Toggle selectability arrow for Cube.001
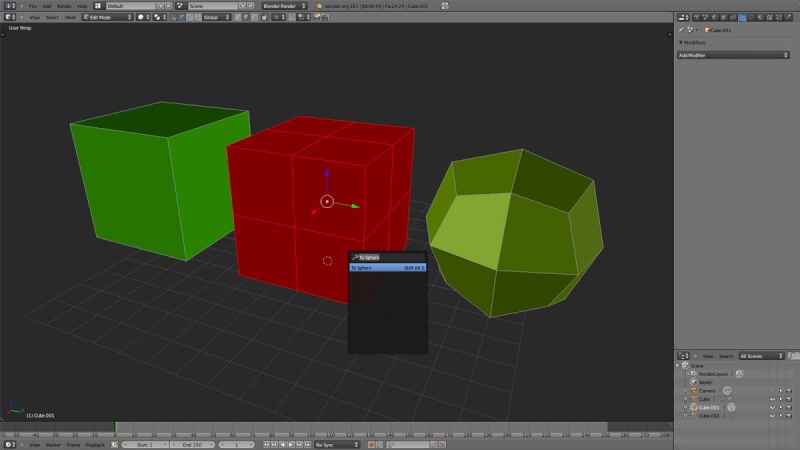The height and width of the screenshot is (450, 800). 781,407
